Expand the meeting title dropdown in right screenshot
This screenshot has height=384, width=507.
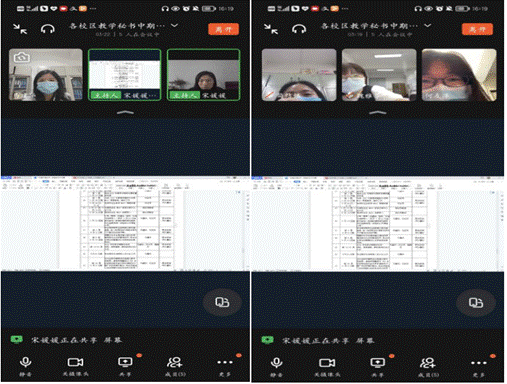point(428,25)
